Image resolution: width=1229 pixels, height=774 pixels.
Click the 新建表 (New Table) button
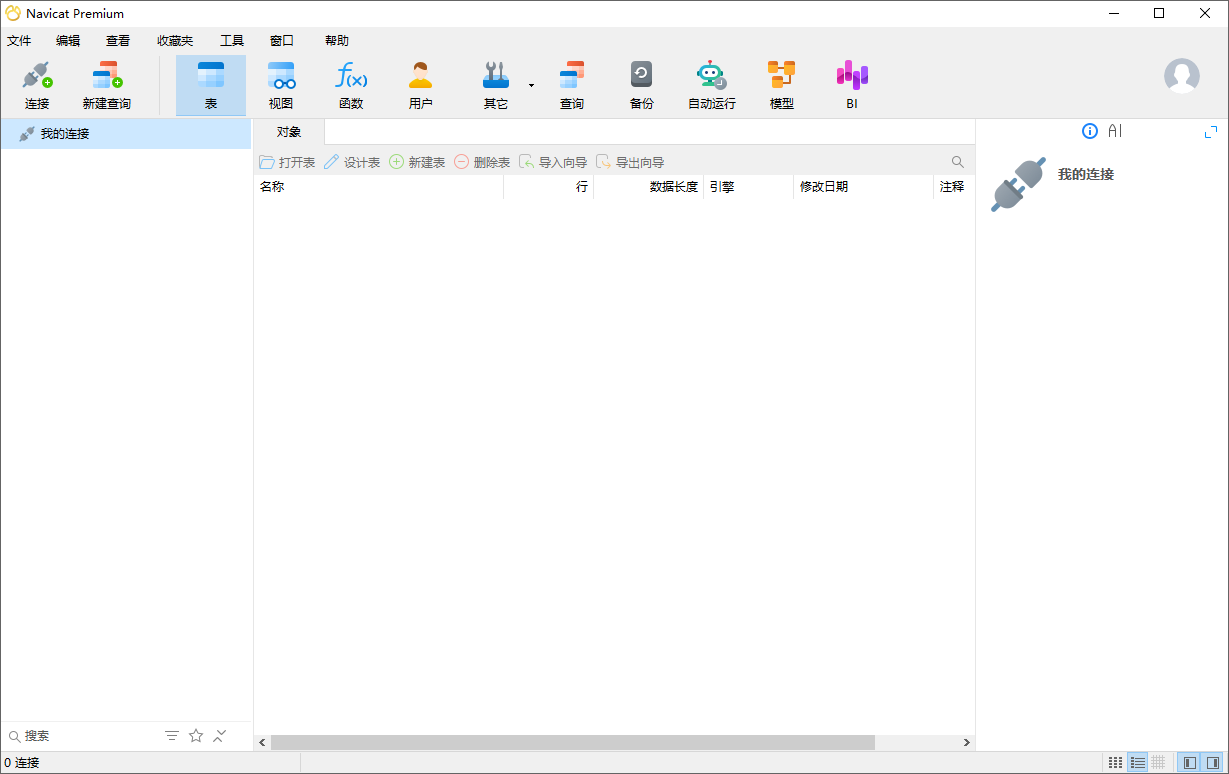(x=416, y=161)
